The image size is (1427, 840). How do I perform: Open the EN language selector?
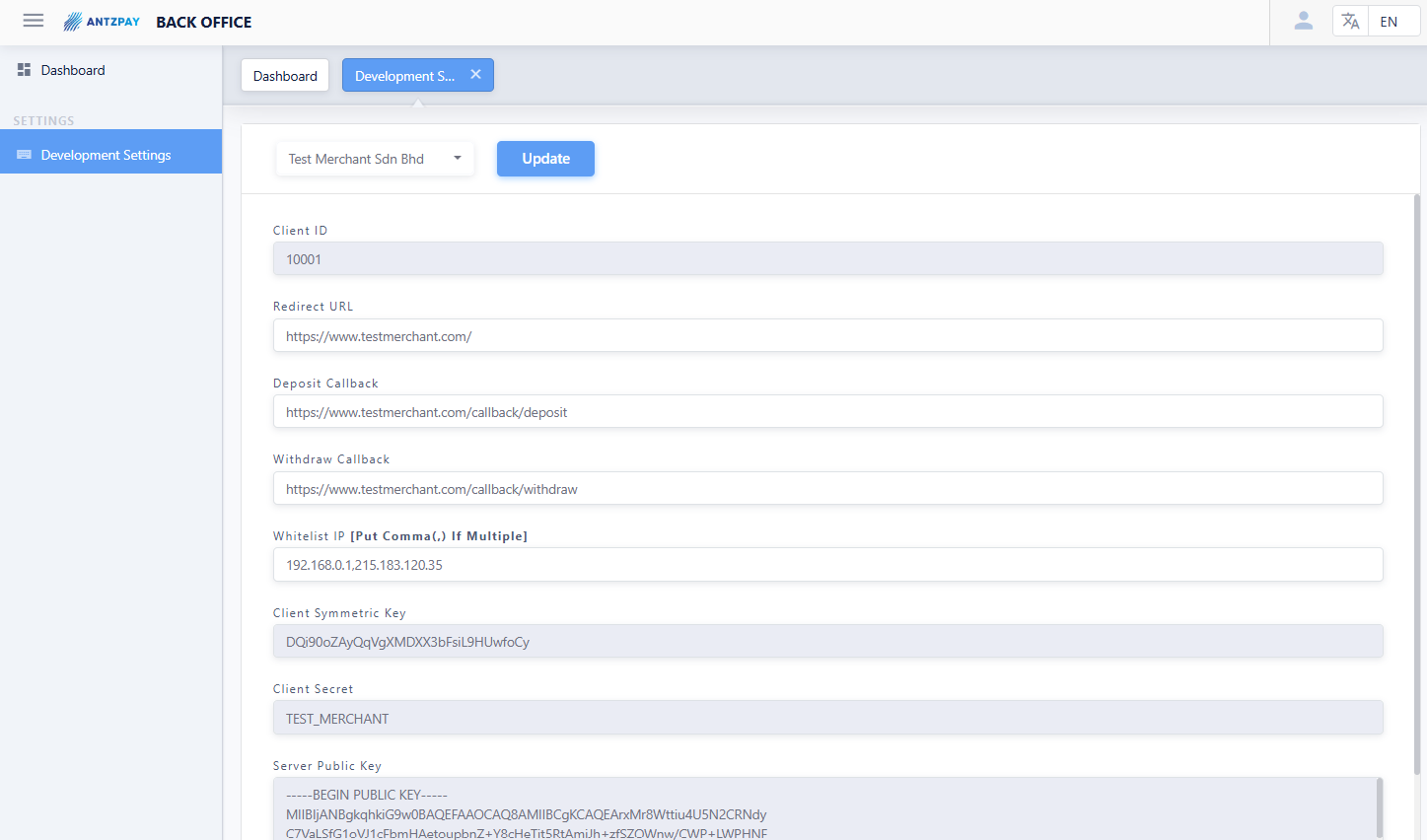click(1389, 22)
